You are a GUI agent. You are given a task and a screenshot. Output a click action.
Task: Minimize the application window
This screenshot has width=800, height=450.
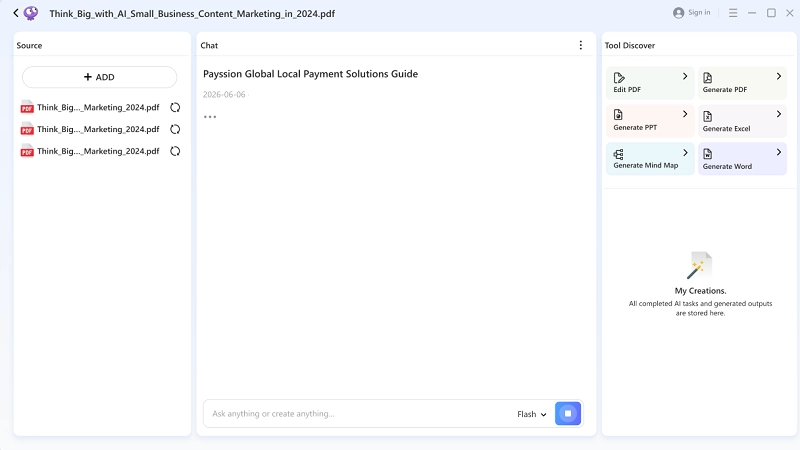pos(752,13)
